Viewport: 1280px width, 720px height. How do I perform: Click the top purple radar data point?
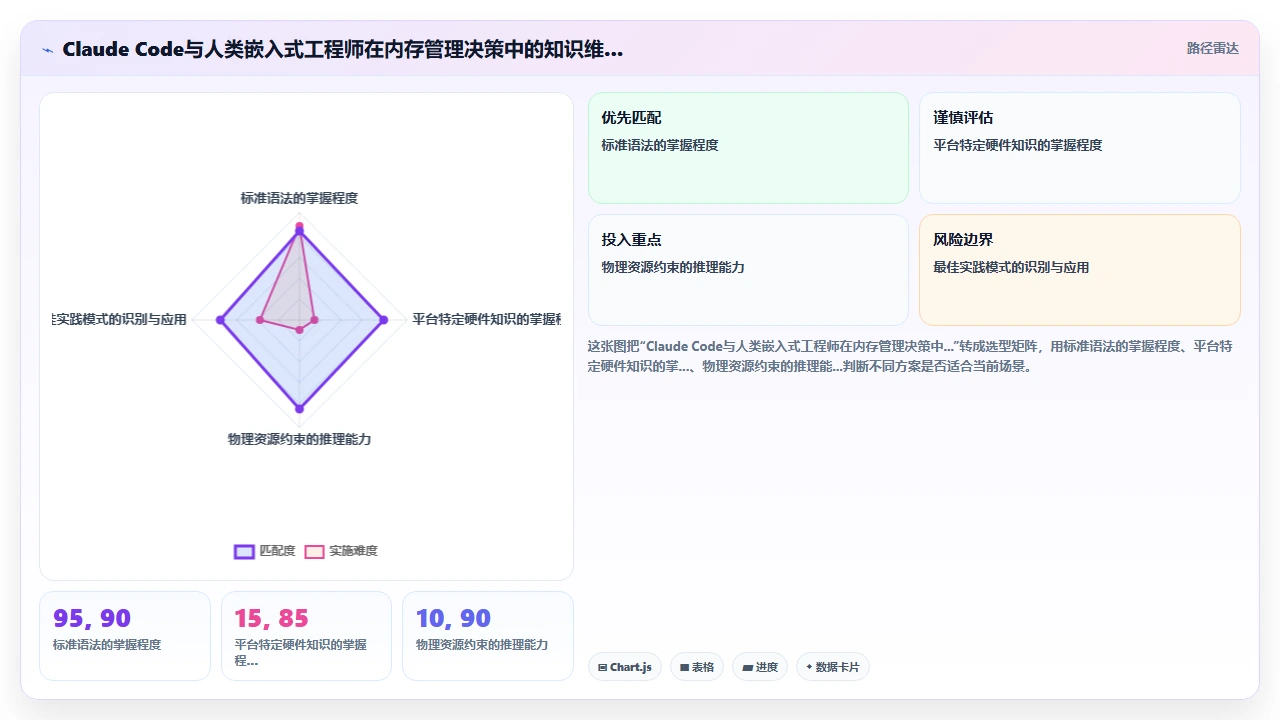tap(299, 232)
